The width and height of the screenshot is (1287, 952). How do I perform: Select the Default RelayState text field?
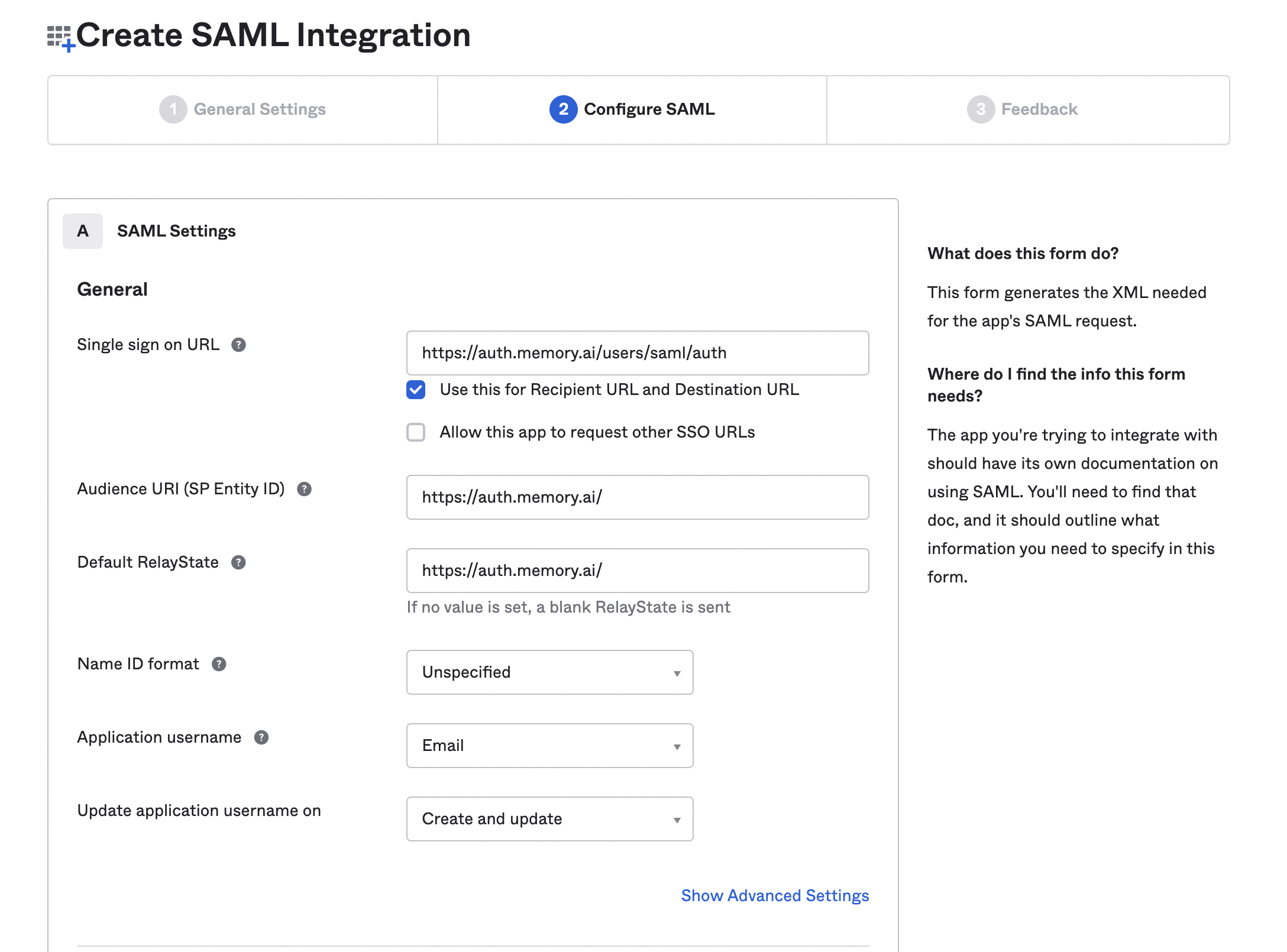click(x=637, y=571)
